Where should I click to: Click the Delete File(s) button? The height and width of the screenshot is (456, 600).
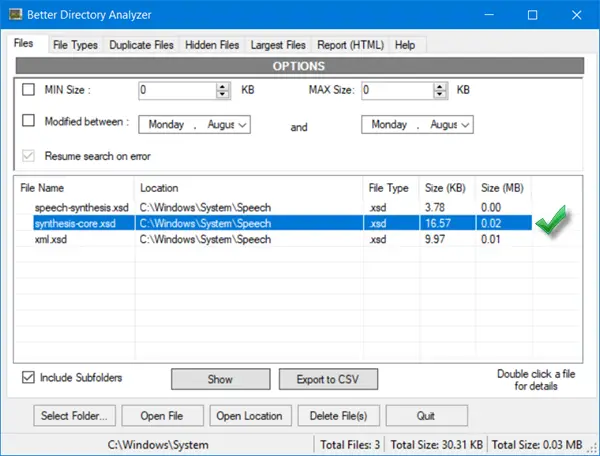pyautogui.click(x=339, y=416)
